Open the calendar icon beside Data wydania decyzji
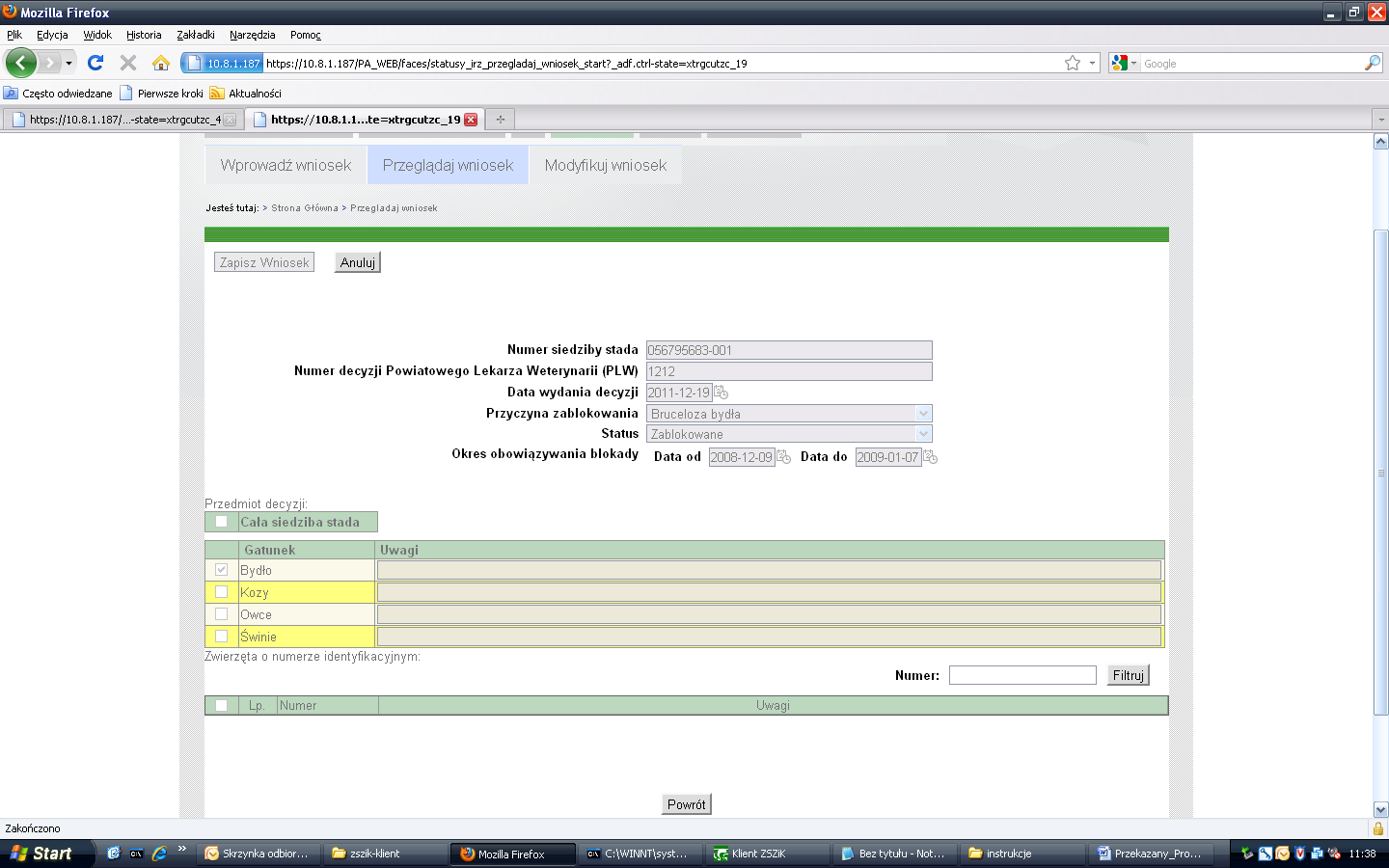This screenshot has width=1389, height=868. (721, 393)
